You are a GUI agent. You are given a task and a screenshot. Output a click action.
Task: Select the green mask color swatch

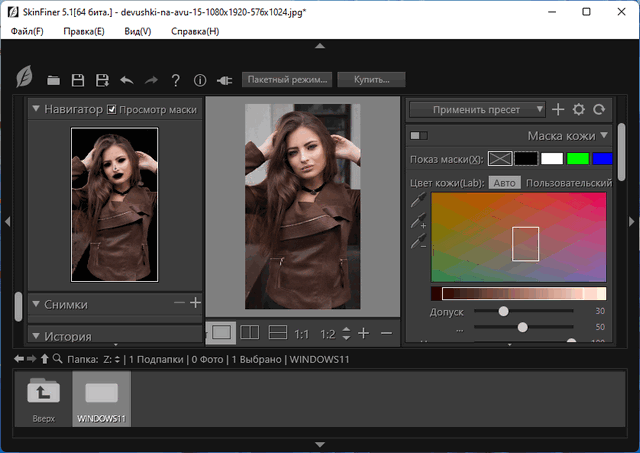coord(578,158)
